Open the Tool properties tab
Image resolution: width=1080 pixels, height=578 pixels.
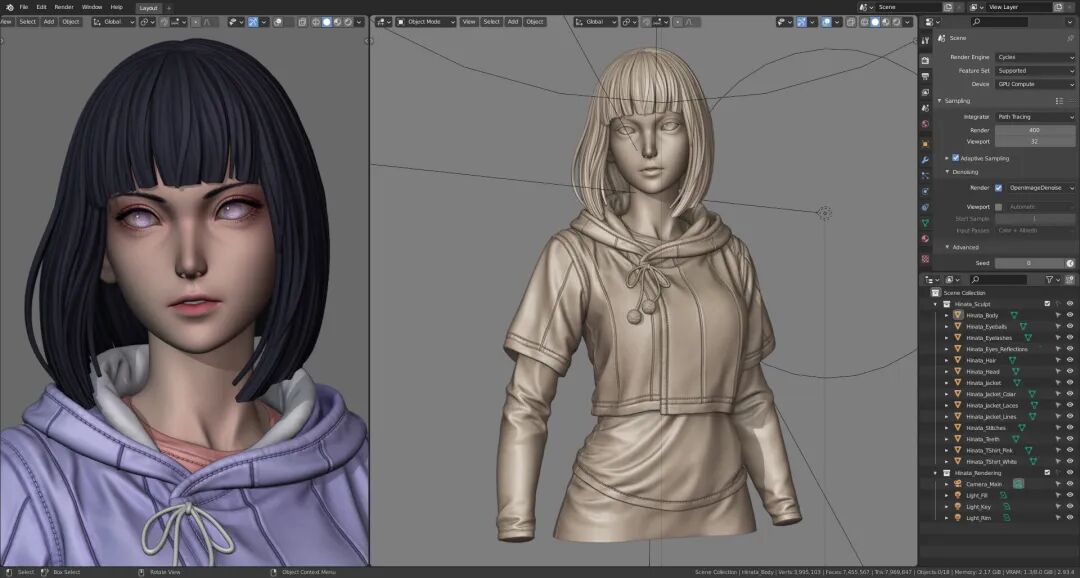coord(925,43)
